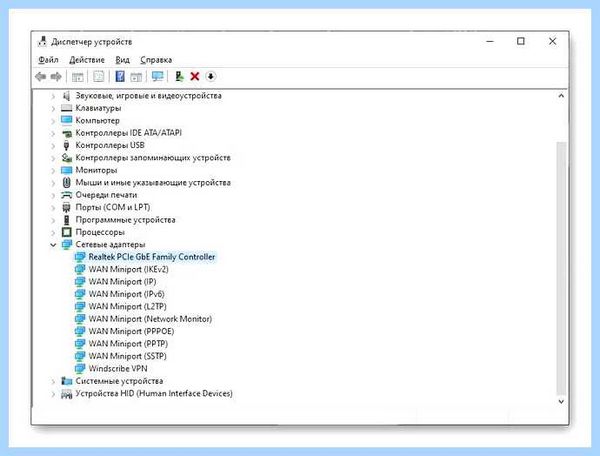The width and height of the screenshot is (600, 456).
Task: Click the Disable device down-arrow icon
Action: pos(210,77)
